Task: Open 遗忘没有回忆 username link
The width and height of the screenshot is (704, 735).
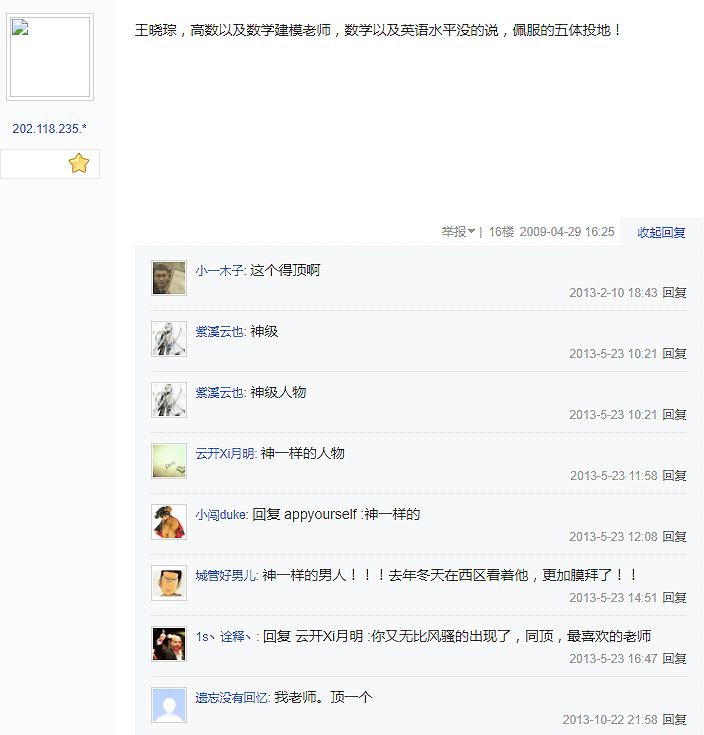Action: pos(232,698)
